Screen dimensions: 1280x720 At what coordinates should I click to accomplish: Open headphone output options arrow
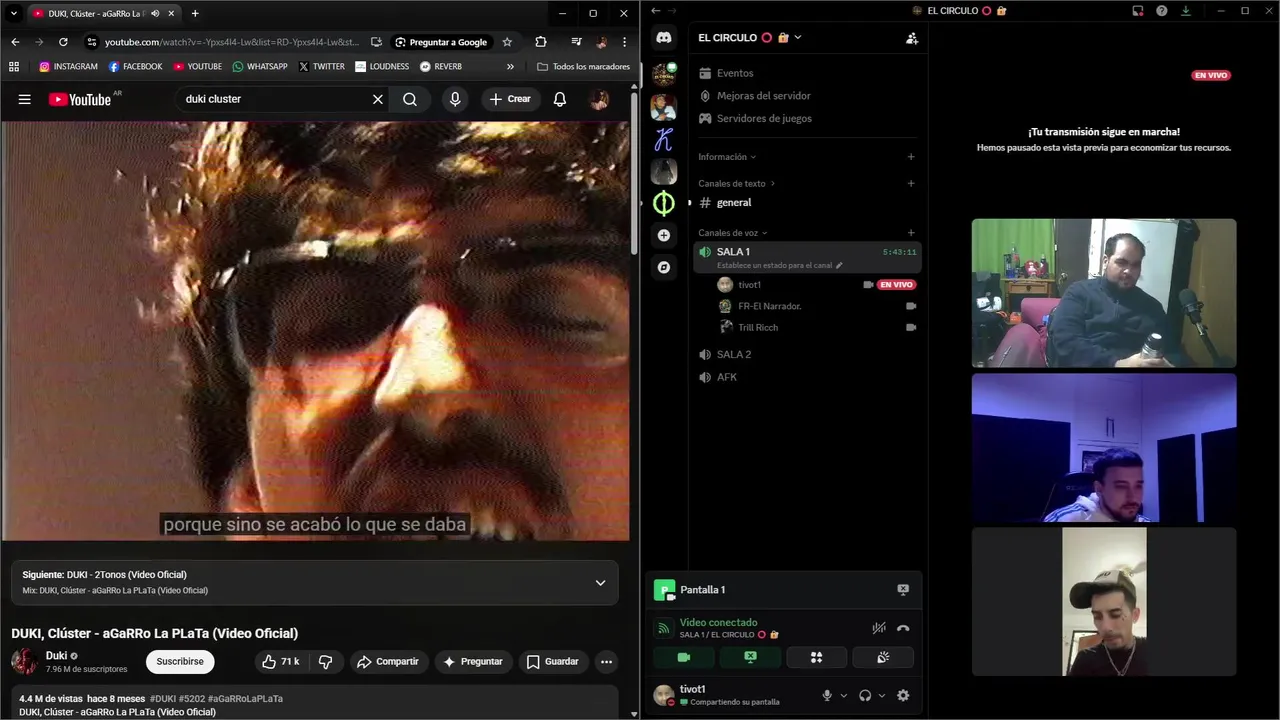pos(882,695)
